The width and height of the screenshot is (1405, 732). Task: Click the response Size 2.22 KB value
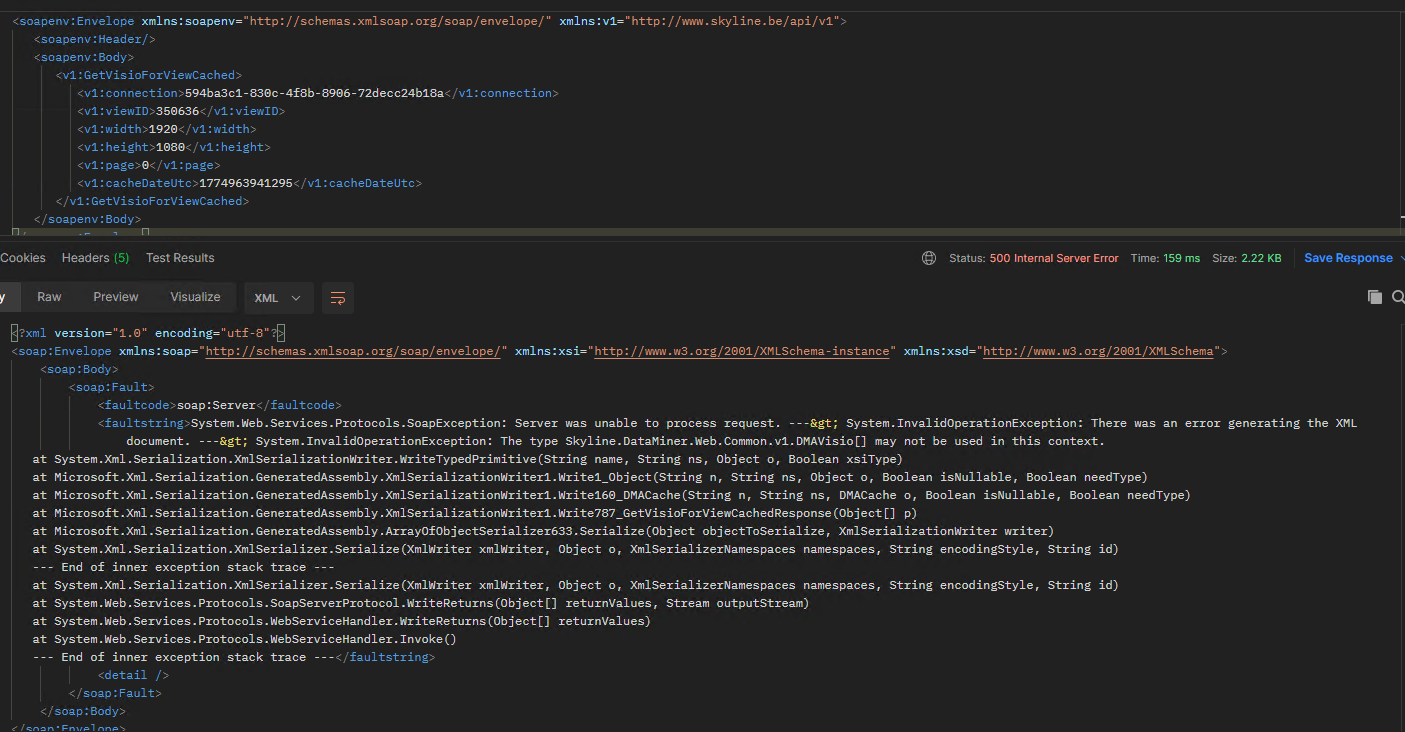coord(1261,258)
